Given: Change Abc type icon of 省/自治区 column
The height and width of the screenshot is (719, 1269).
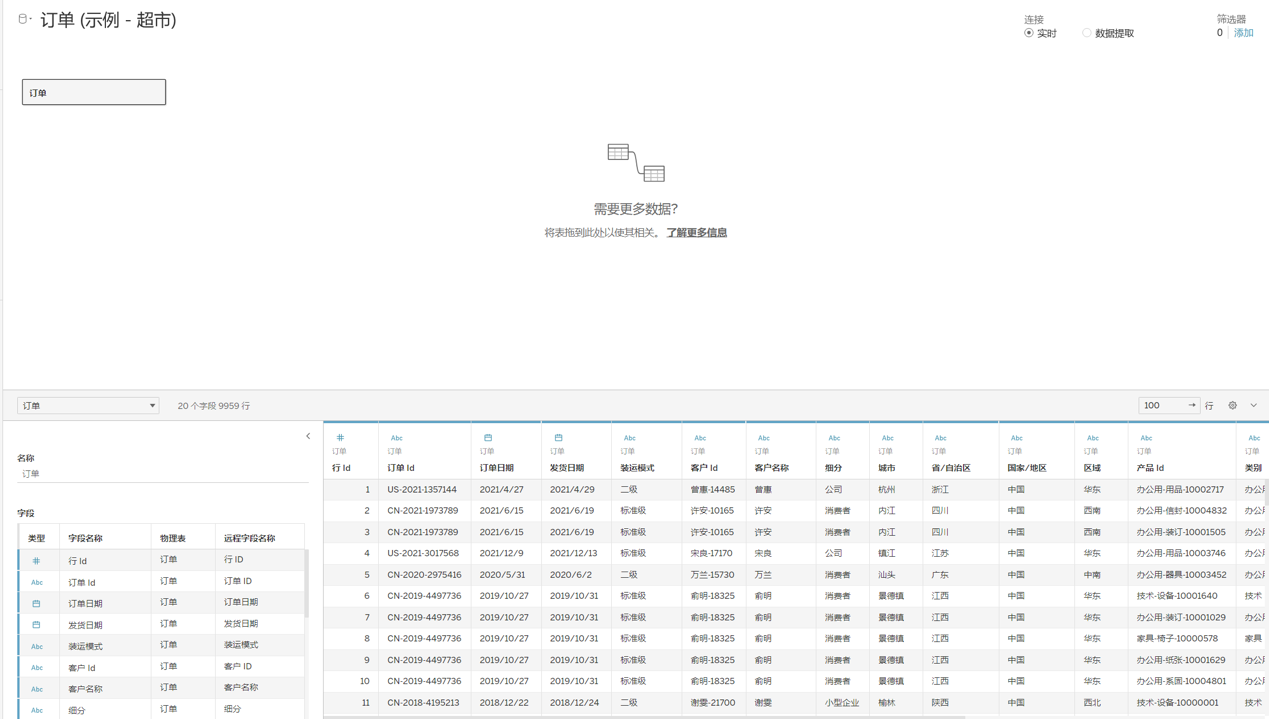Looking at the screenshot, I should tap(940, 438).
